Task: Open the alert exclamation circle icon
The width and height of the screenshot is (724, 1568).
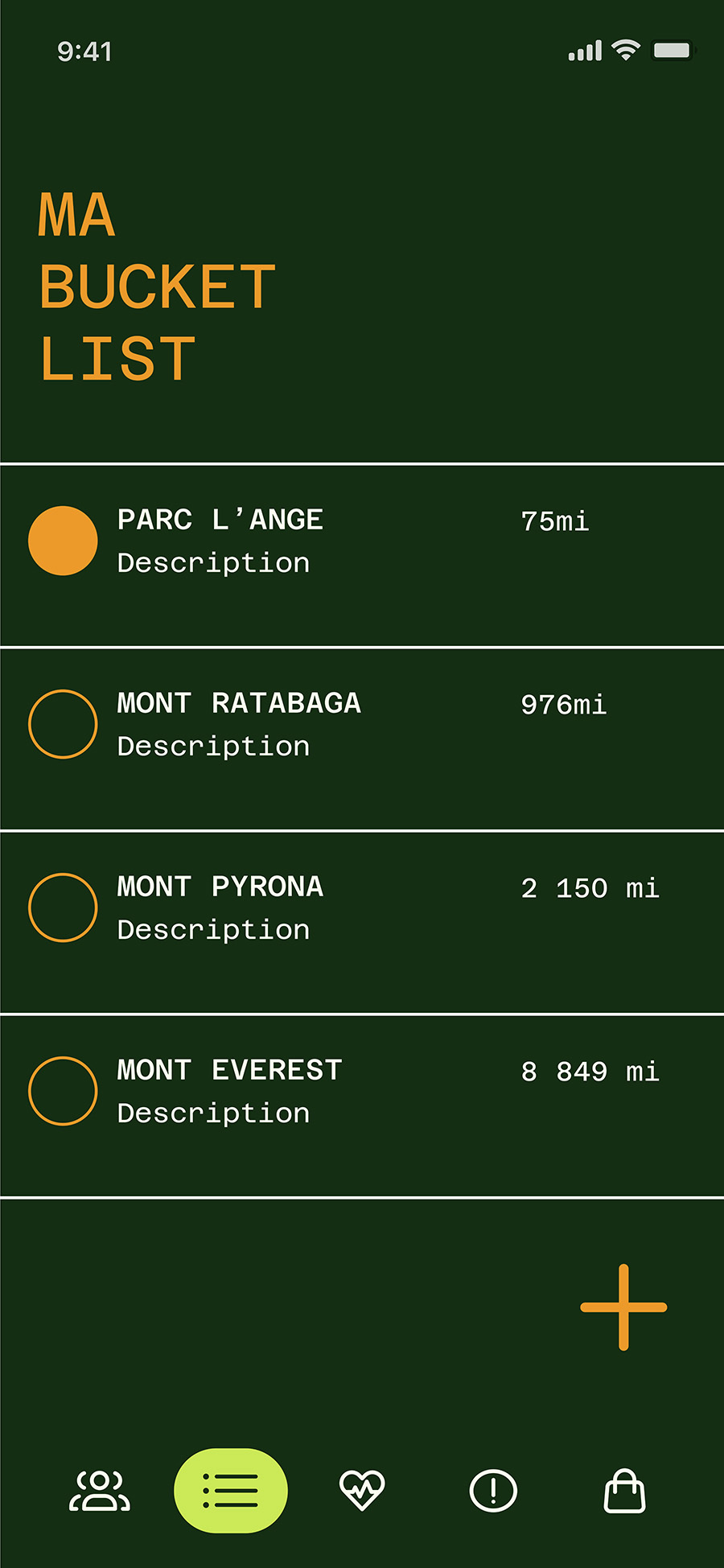Action: tap(493, 1491)
